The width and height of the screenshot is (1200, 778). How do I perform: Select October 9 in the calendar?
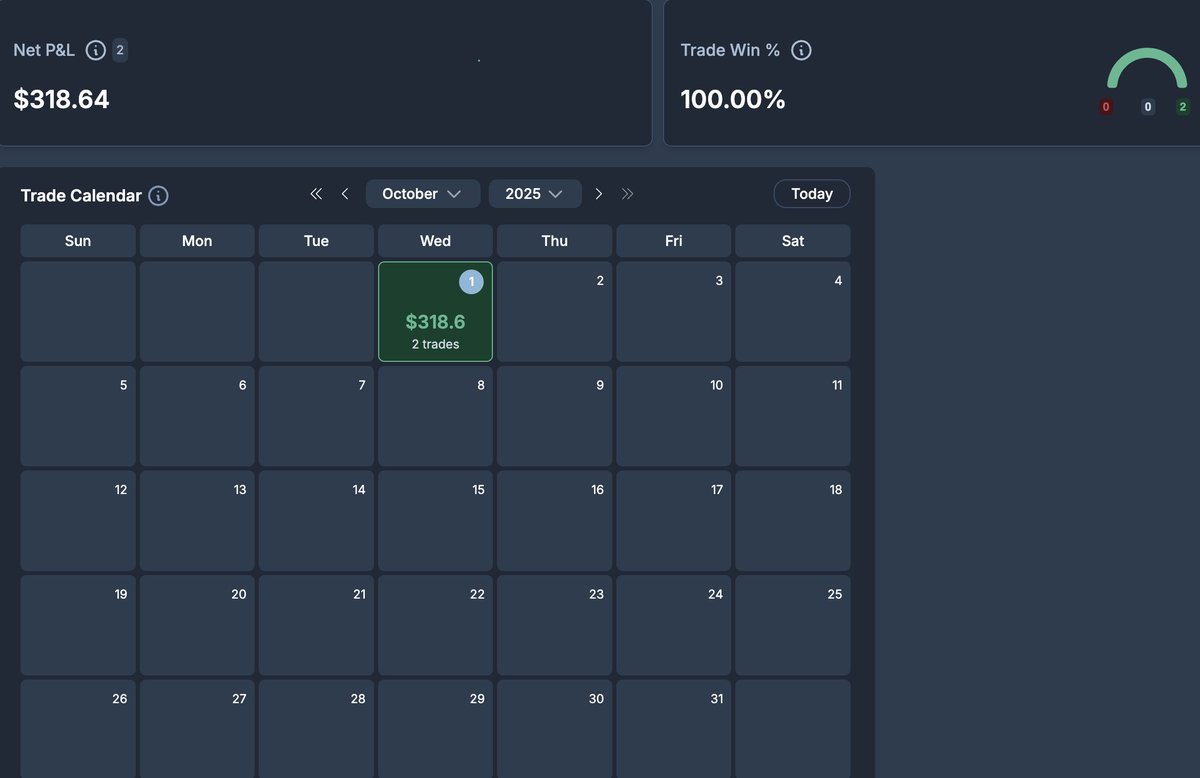(554, 416)
